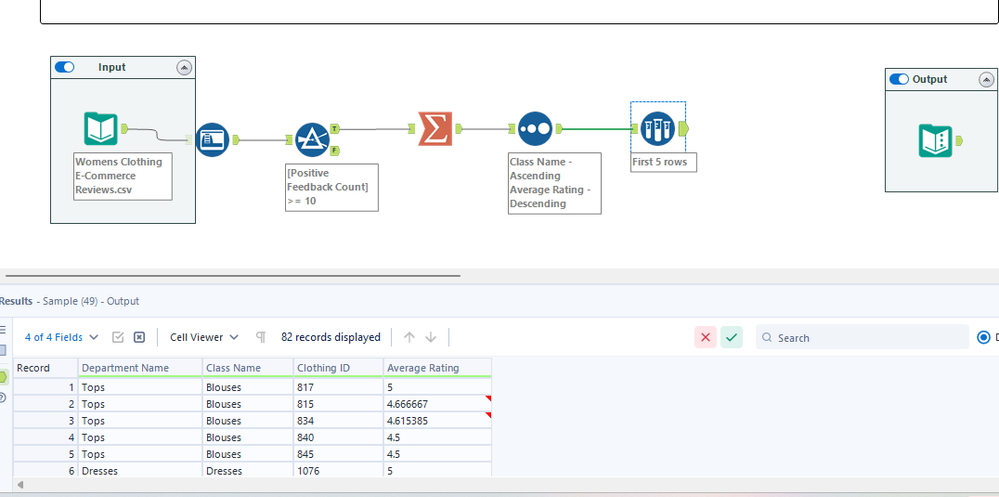The height and width of the screenshot is (497, 999).
Task: Click the Womens Clothing E-Commerce Reviews.csv annotation
Action: [123, 176]
